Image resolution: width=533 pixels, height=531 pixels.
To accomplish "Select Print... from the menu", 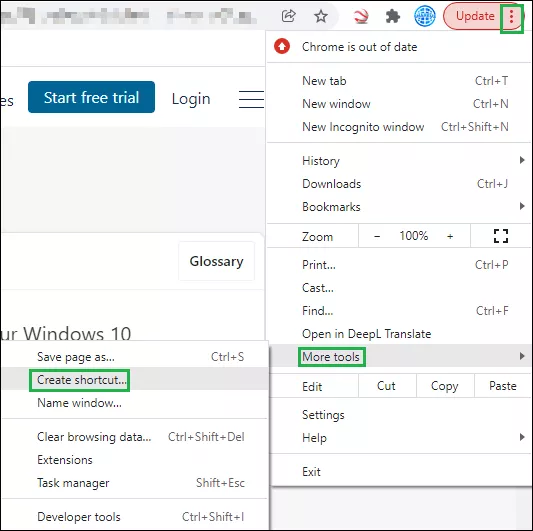I will click(x=399, y=265).
